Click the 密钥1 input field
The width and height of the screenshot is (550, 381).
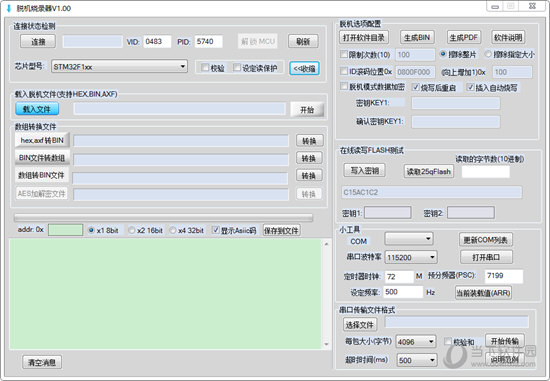(x=388, y=213)
